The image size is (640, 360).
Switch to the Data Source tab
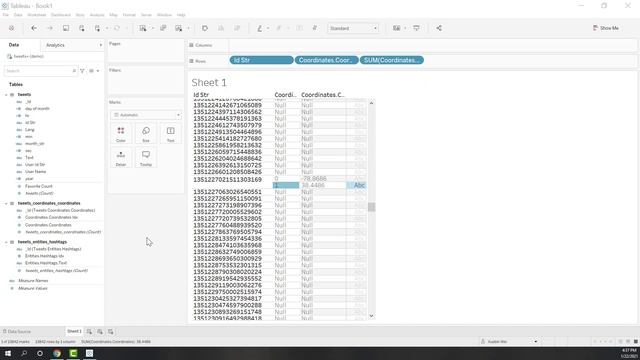point(17,331)
